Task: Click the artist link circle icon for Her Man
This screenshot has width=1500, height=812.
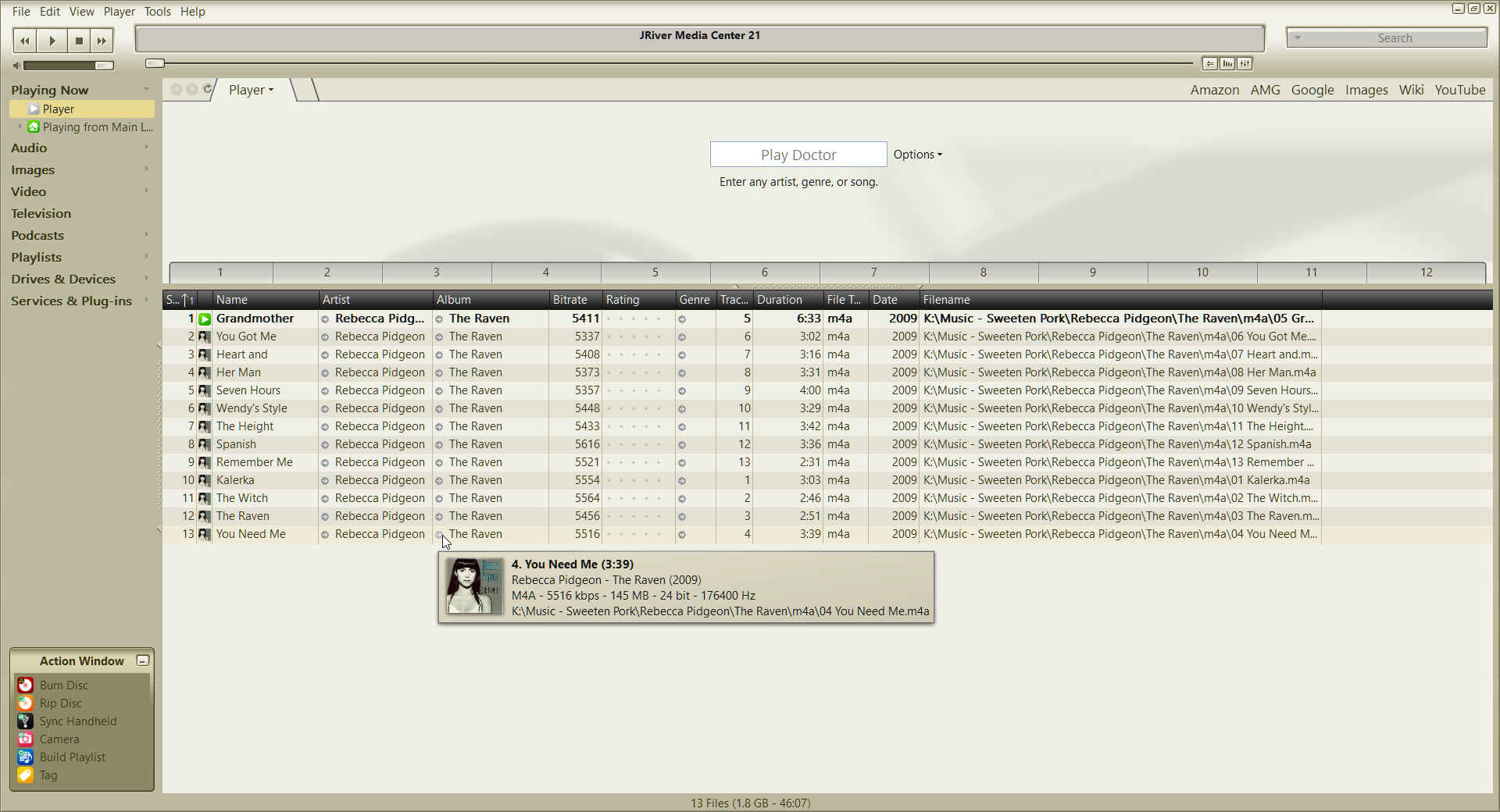Action: [x=325, y=373]
